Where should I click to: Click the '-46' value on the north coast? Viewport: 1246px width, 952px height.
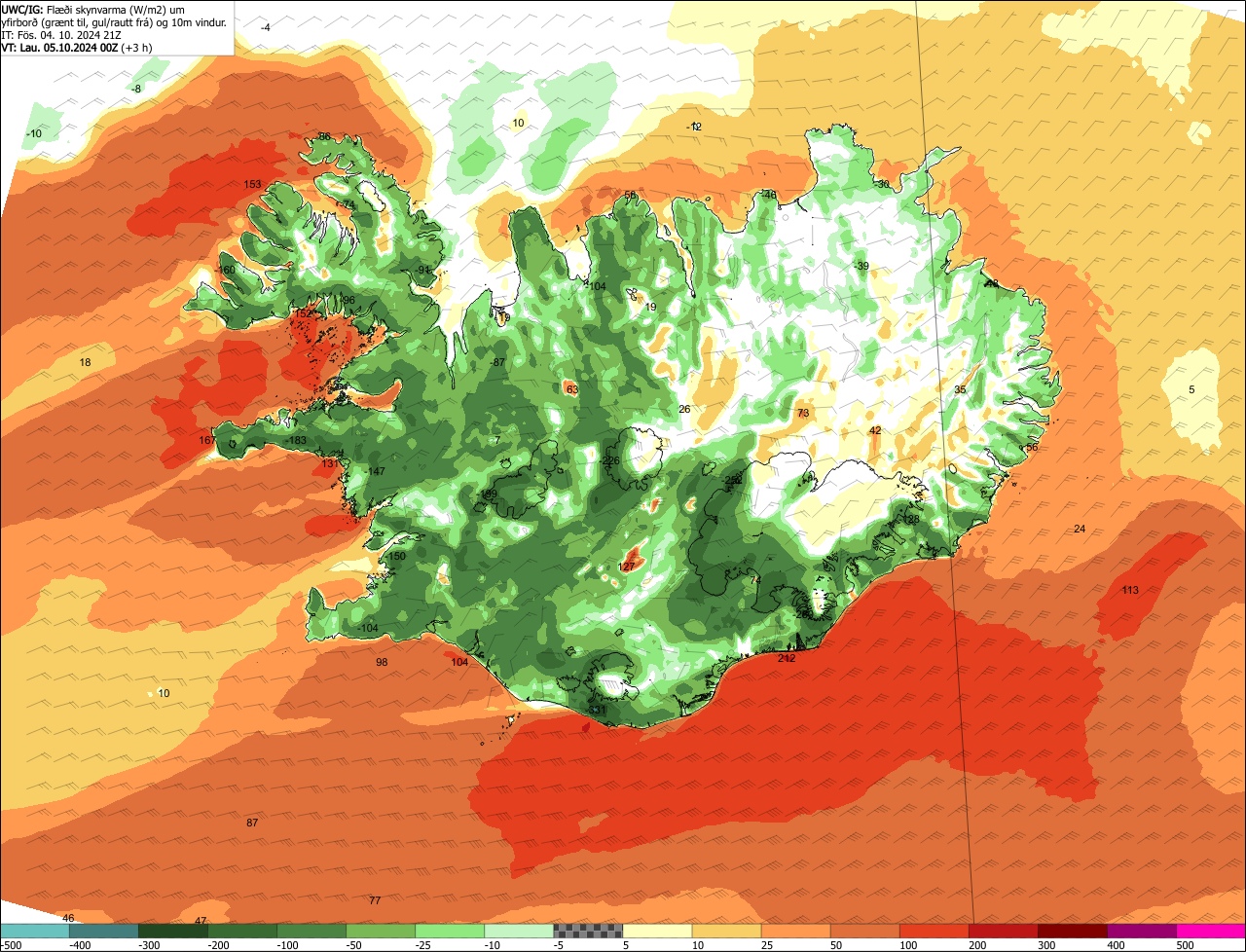coord(769,195)
